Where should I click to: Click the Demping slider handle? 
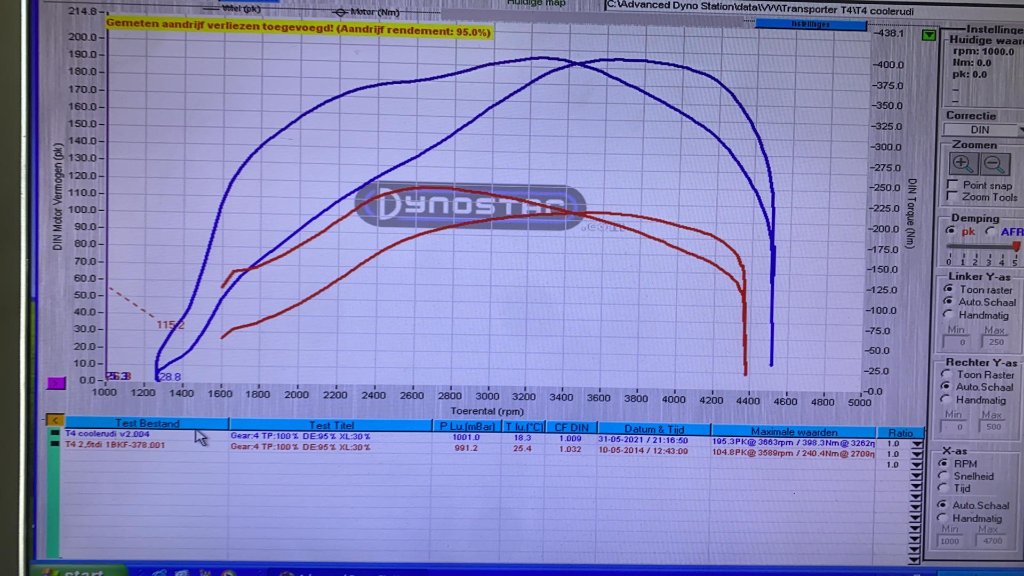click(1016, 245)
